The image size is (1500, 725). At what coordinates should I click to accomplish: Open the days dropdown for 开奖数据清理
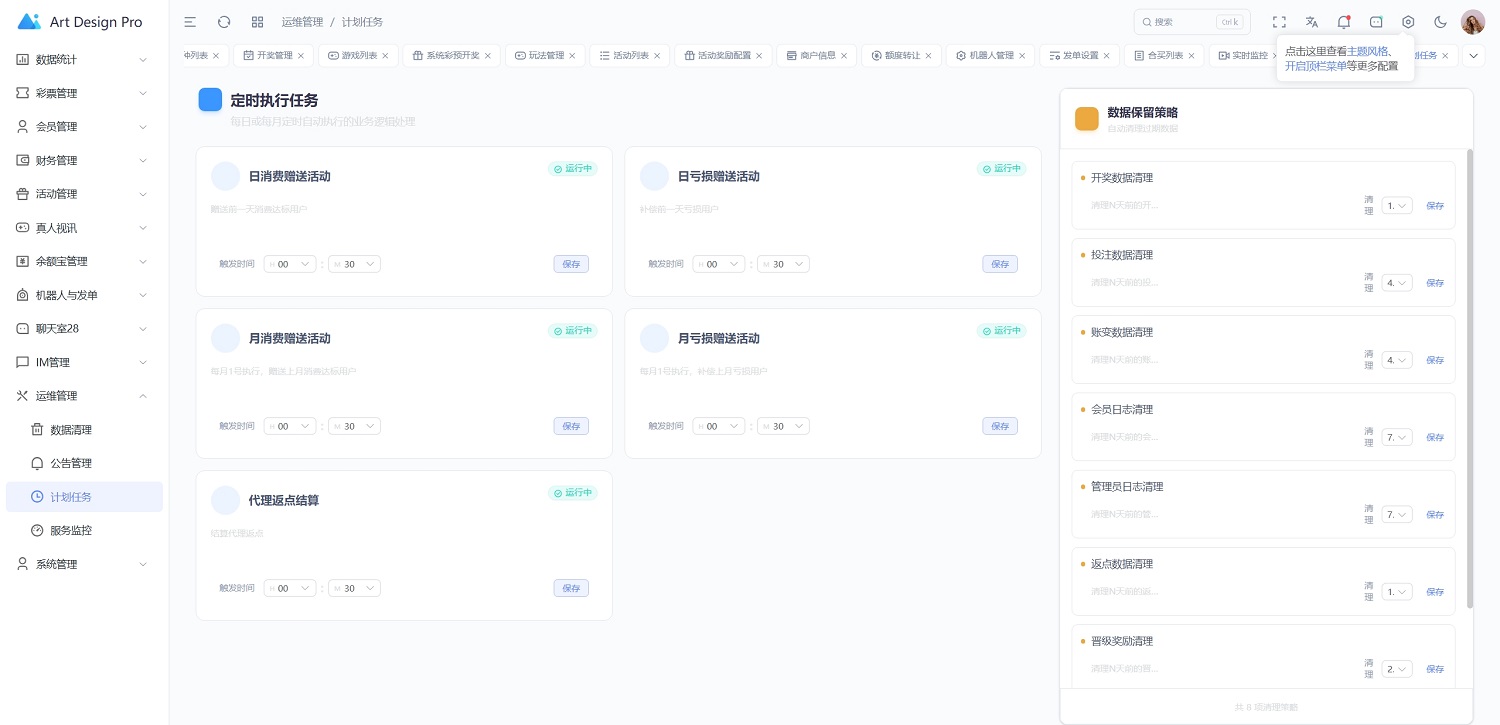[x=1397, y=206]
